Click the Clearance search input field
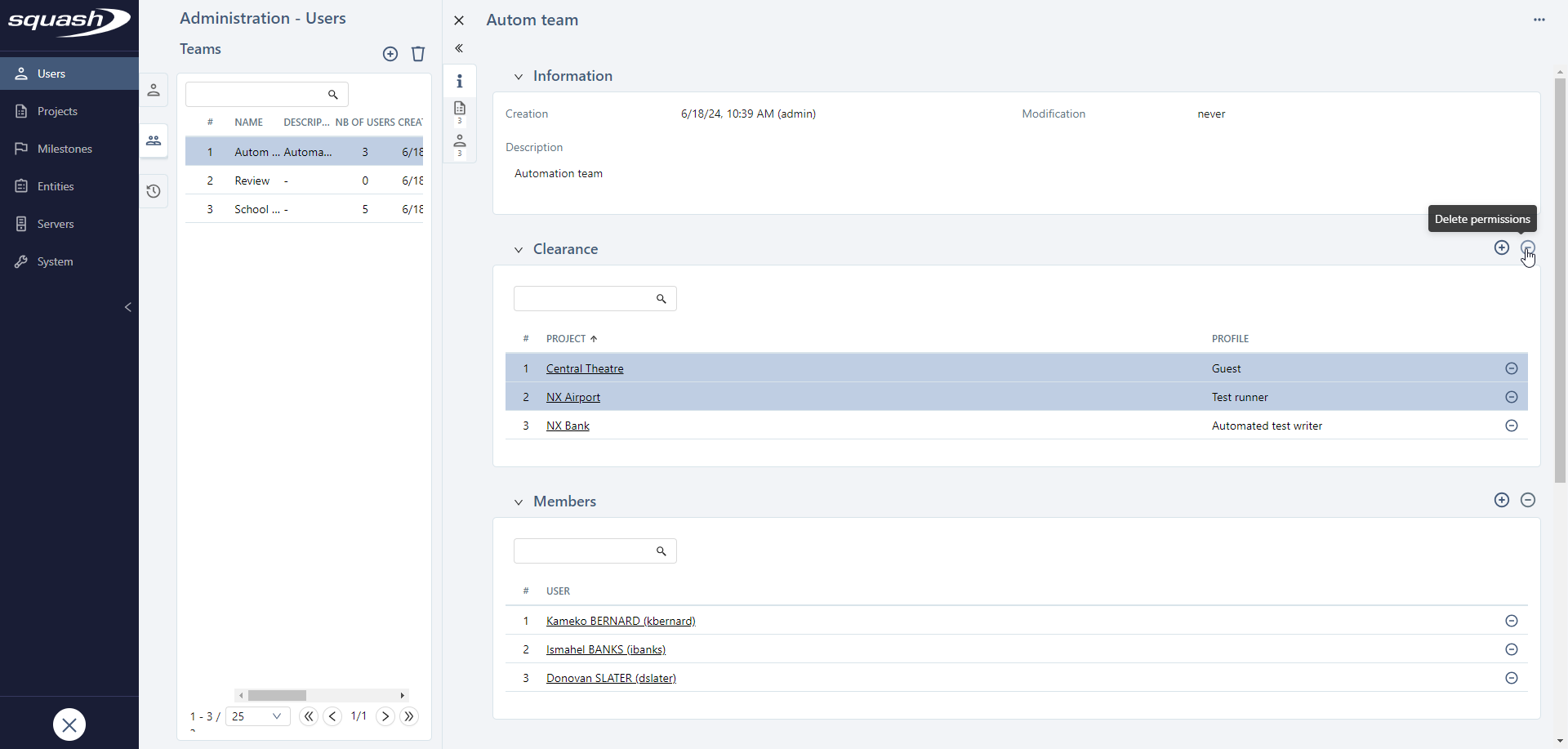The width and height of the screenshot is (1568, 749). coord(584,299)
